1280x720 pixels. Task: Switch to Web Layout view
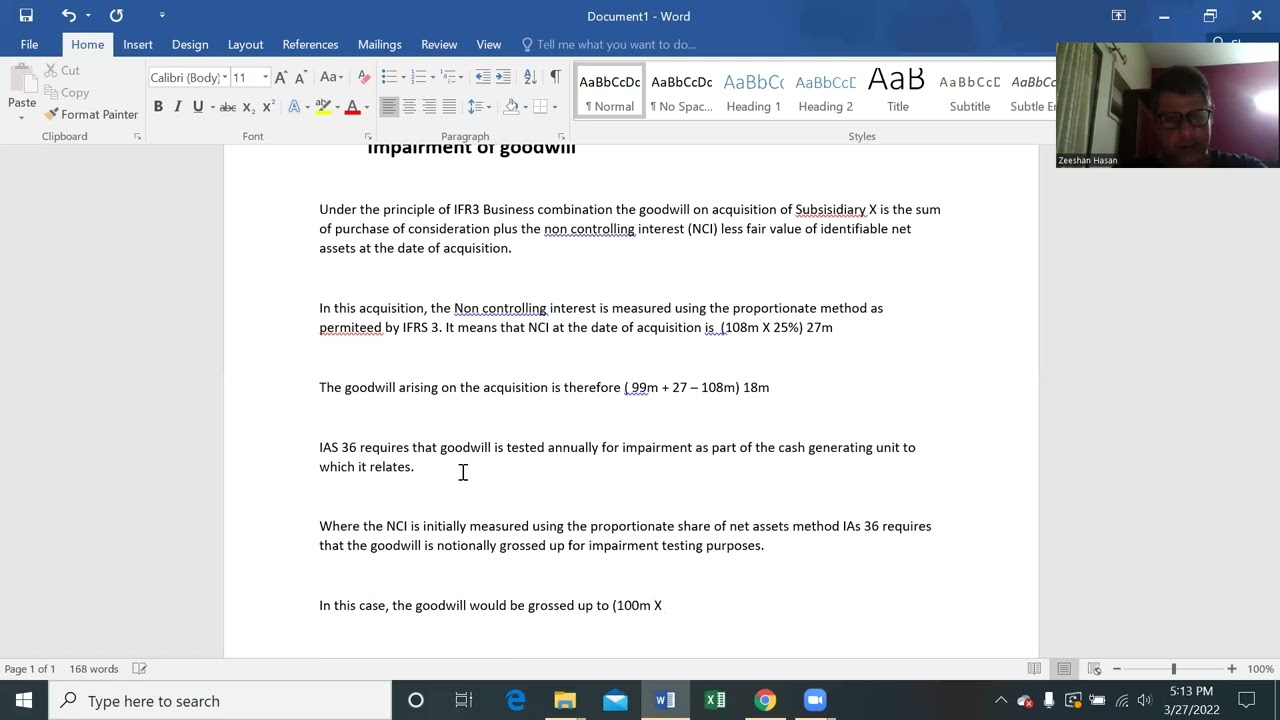[1094, 669]
